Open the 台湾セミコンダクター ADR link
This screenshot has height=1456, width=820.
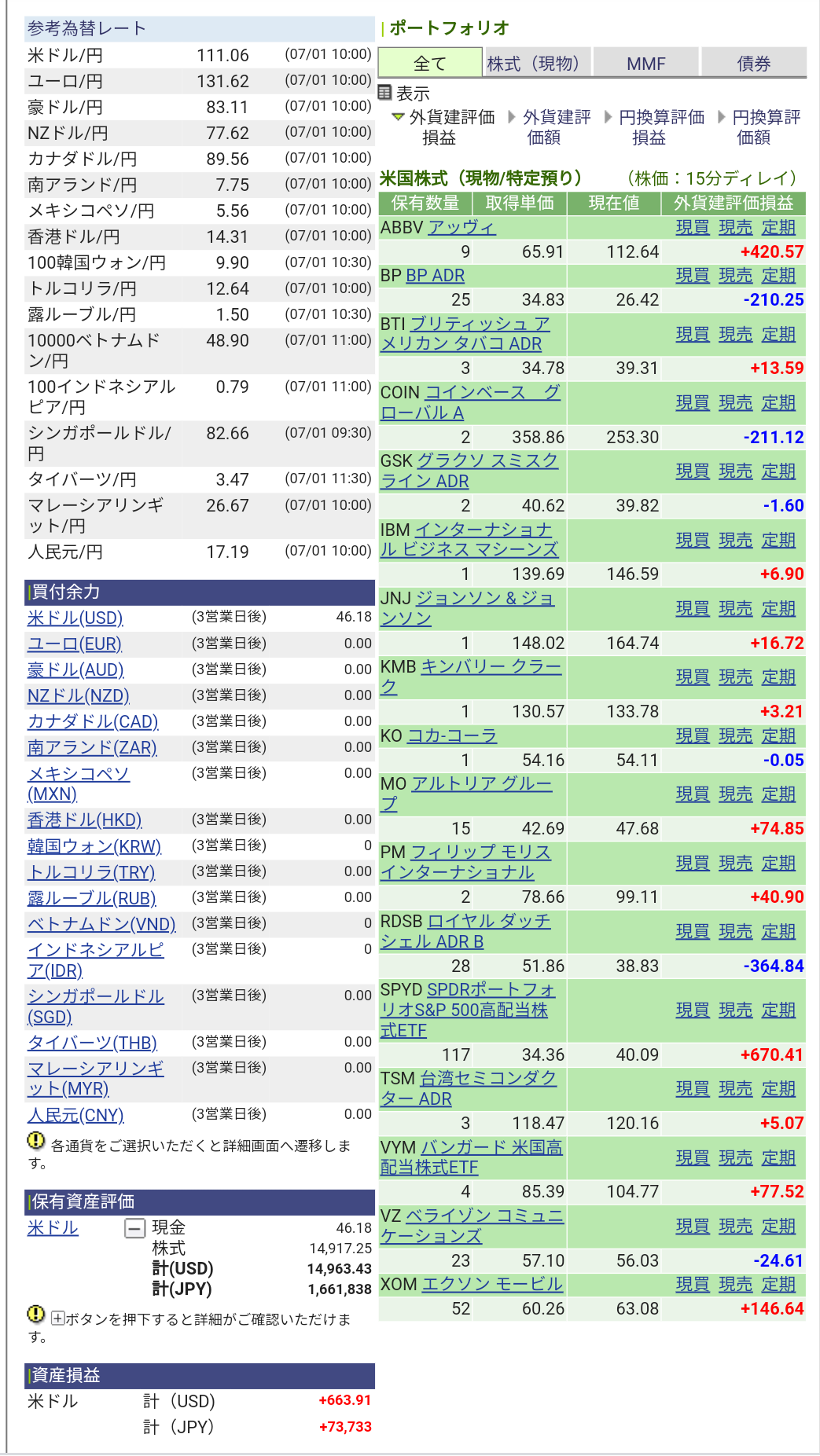point(469,1089)
